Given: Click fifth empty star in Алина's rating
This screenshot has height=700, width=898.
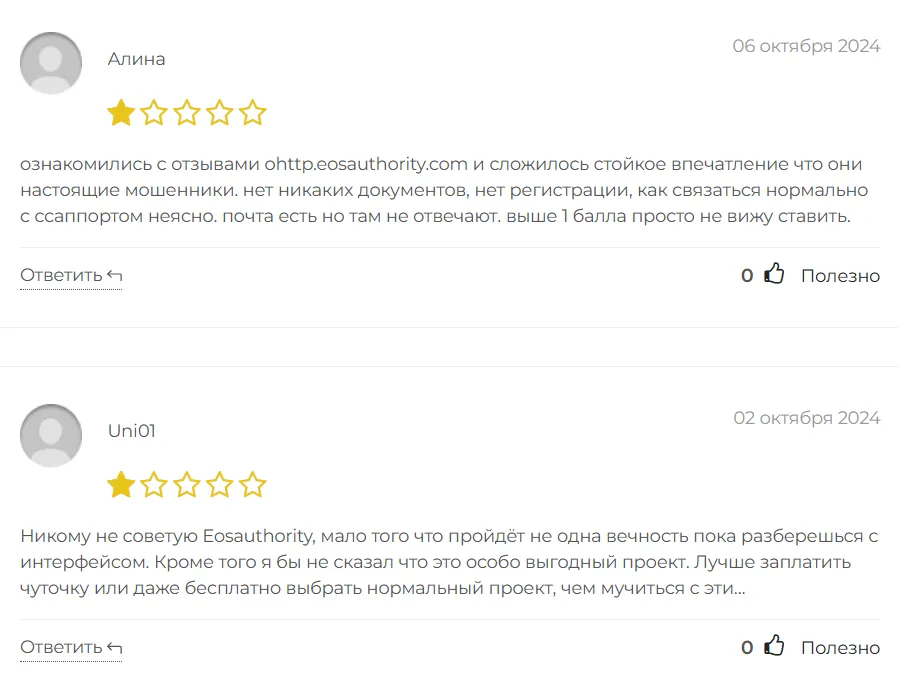Looking at the screenshot, I should click(x=253, y=113).
